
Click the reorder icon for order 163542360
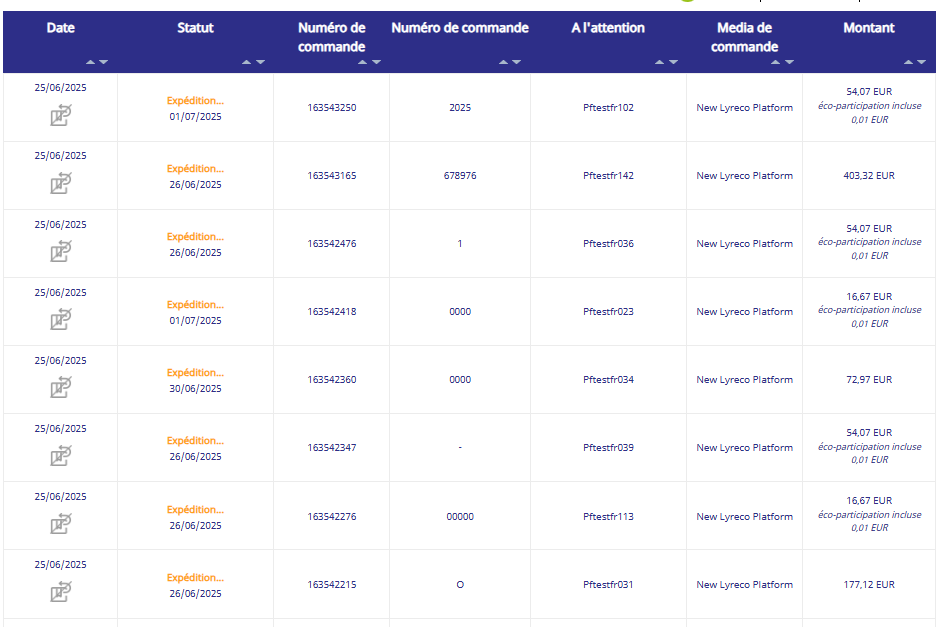[x=61, y=388]
